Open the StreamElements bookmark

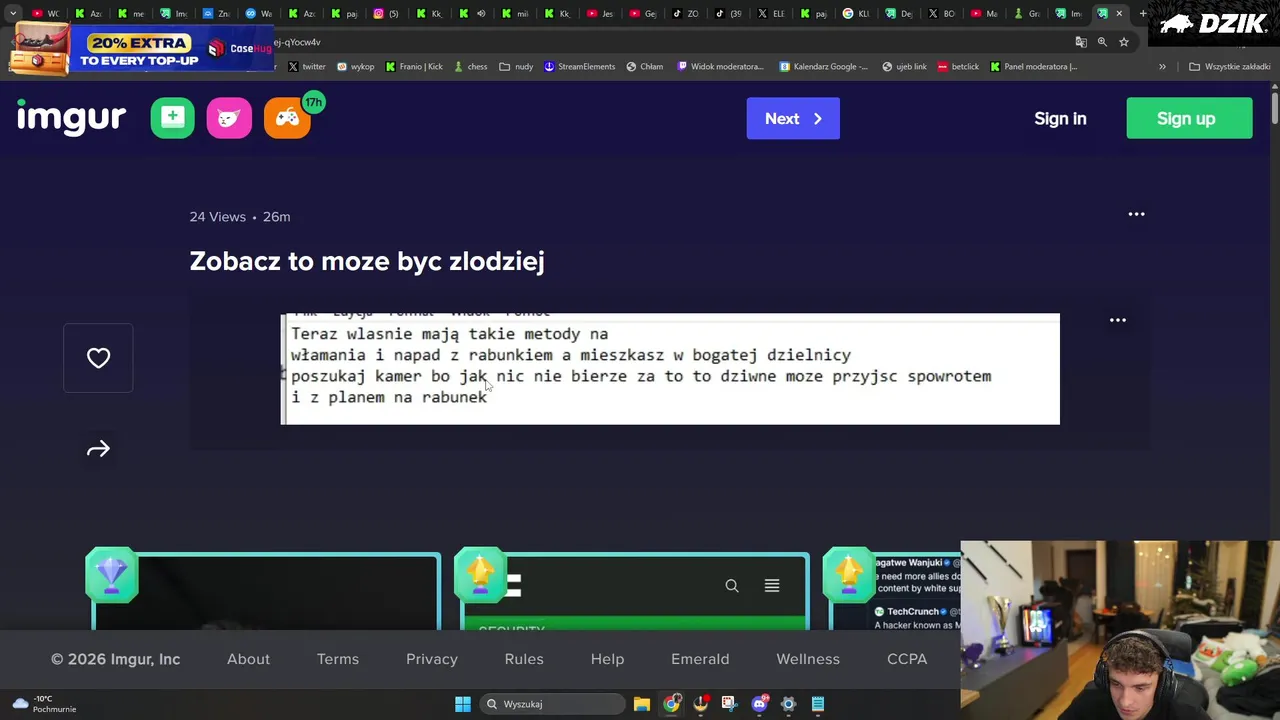579,67
